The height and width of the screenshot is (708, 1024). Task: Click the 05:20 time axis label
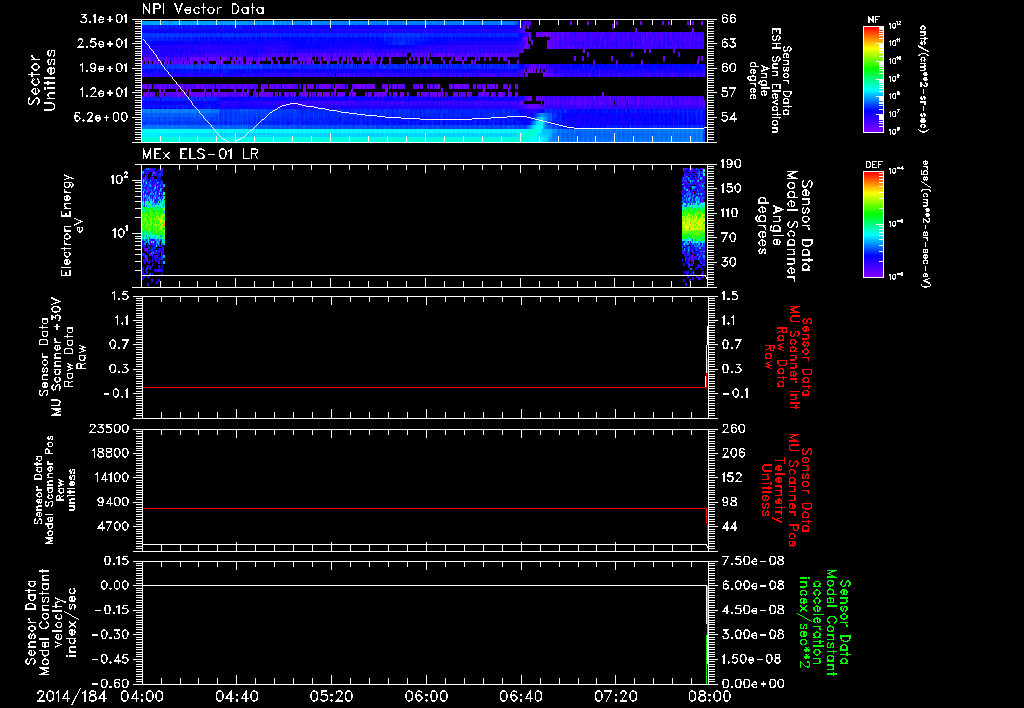coord(331,696)
